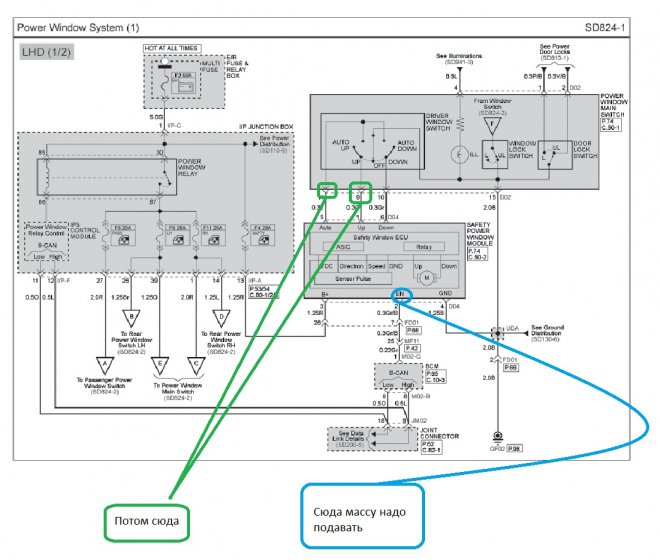
Task: Click the Relay box in Safety Window ECU
Action: [x=424, y=247]
